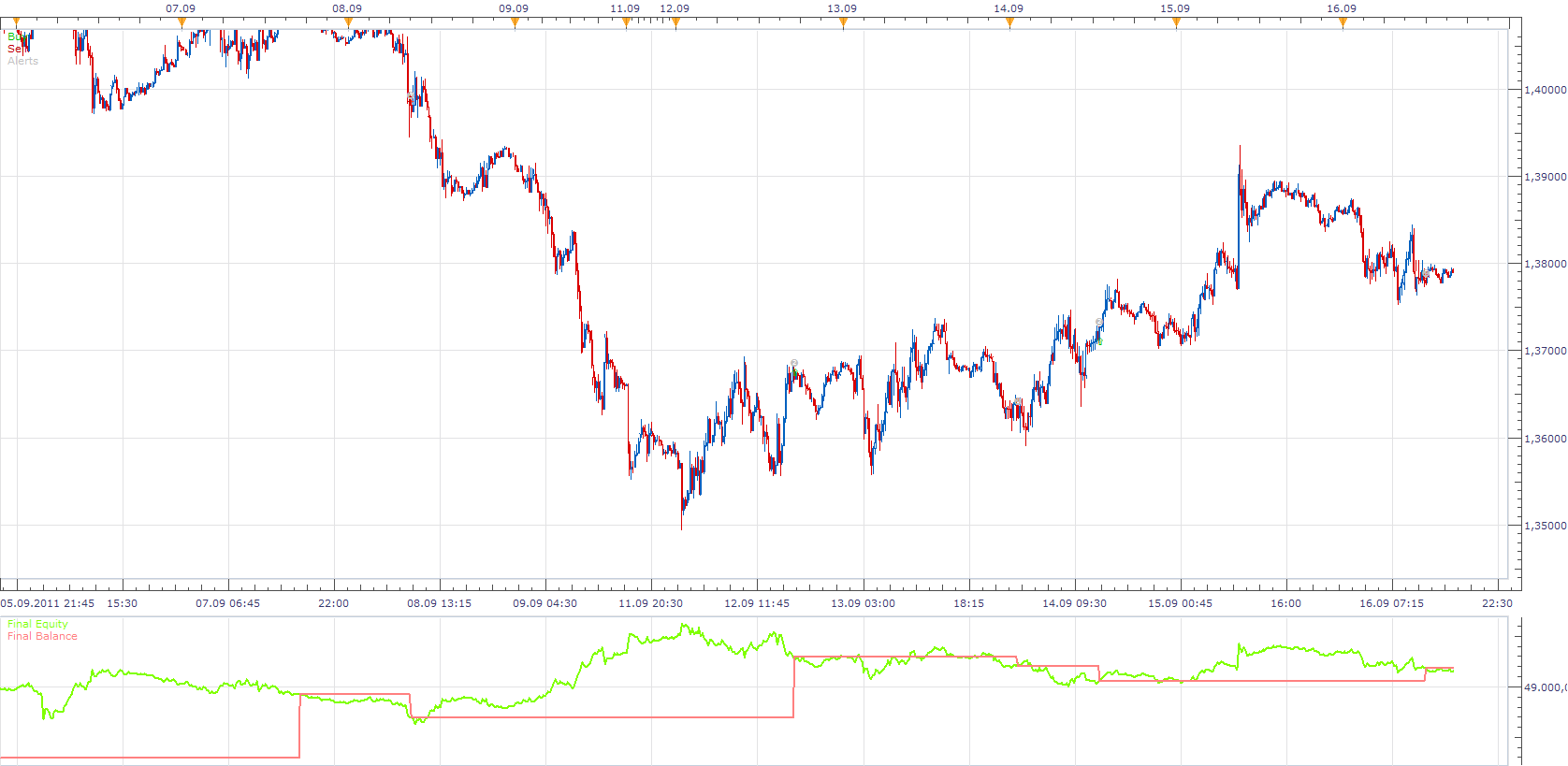Click the 1,37000 price axis label
1568x766 pixels.
pos(1545,351)
